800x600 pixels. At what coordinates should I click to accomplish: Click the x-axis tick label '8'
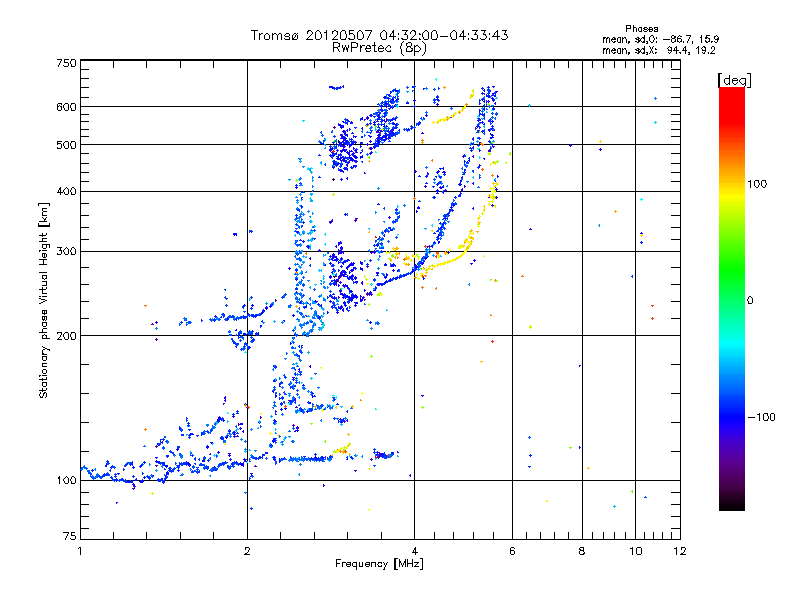582,551
